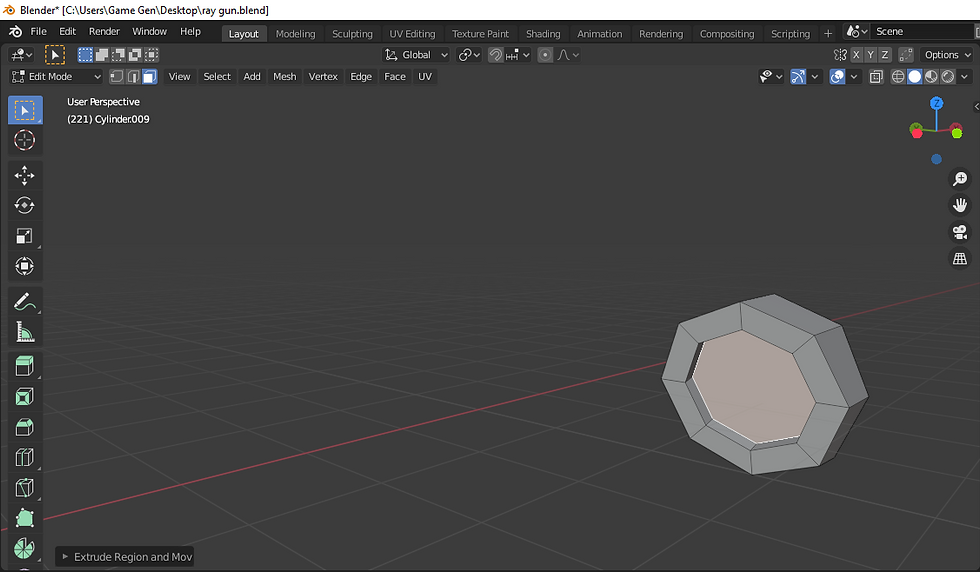Screen dimensions: 980x572
Task: Open the Edit Mode dropdown
Action: tap(56, 76)
